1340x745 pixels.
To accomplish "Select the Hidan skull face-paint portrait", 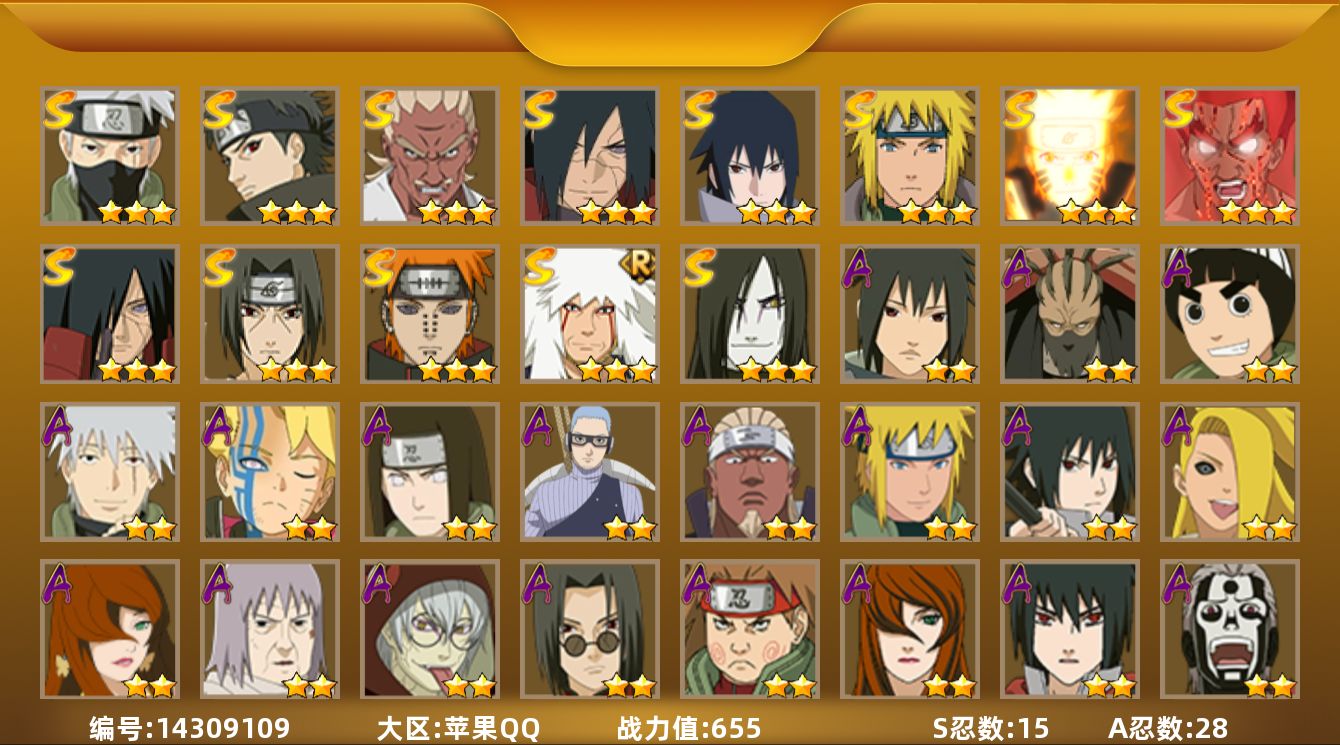I will pyautogui.click(x=1230, y=629).
